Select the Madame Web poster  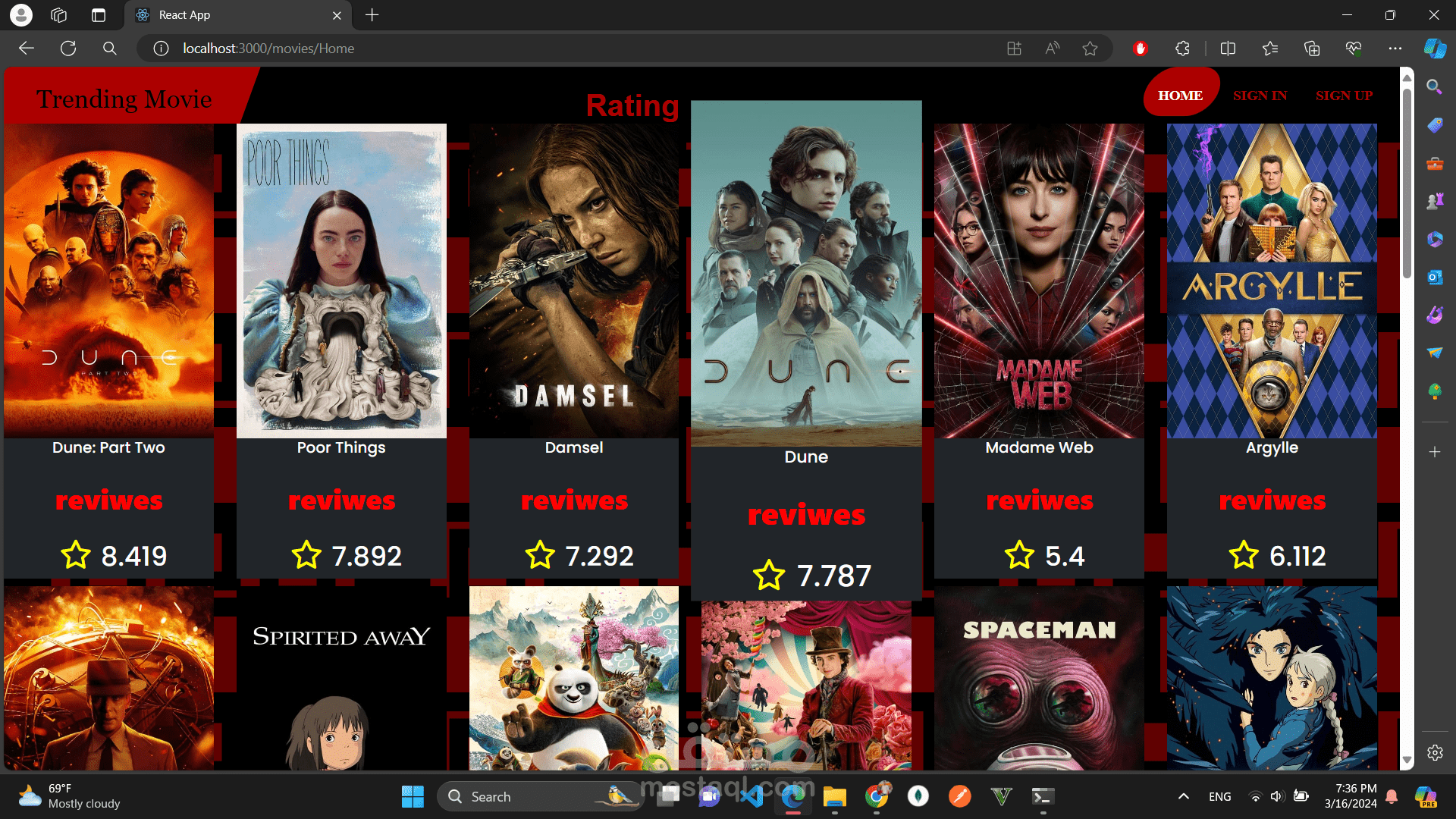pyautogui.click(x=1039, y=281)
